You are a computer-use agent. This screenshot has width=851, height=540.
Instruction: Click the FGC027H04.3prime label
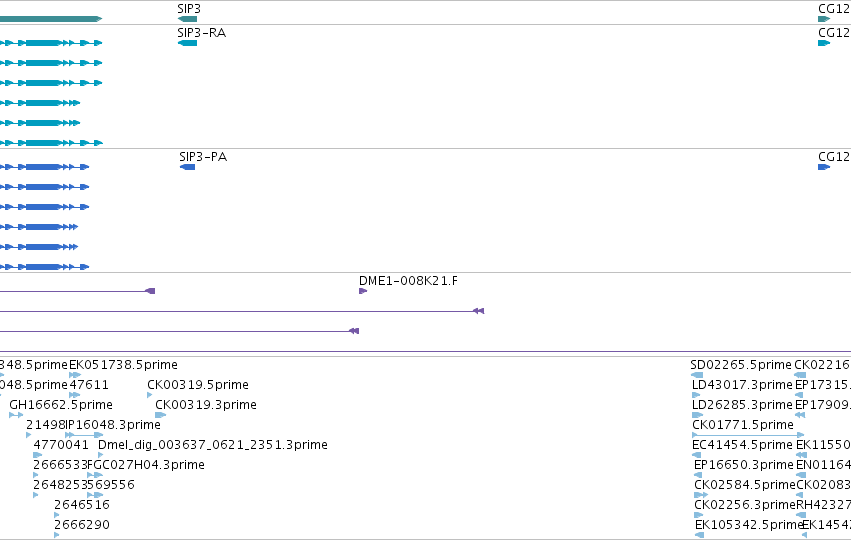click(146, 465)
